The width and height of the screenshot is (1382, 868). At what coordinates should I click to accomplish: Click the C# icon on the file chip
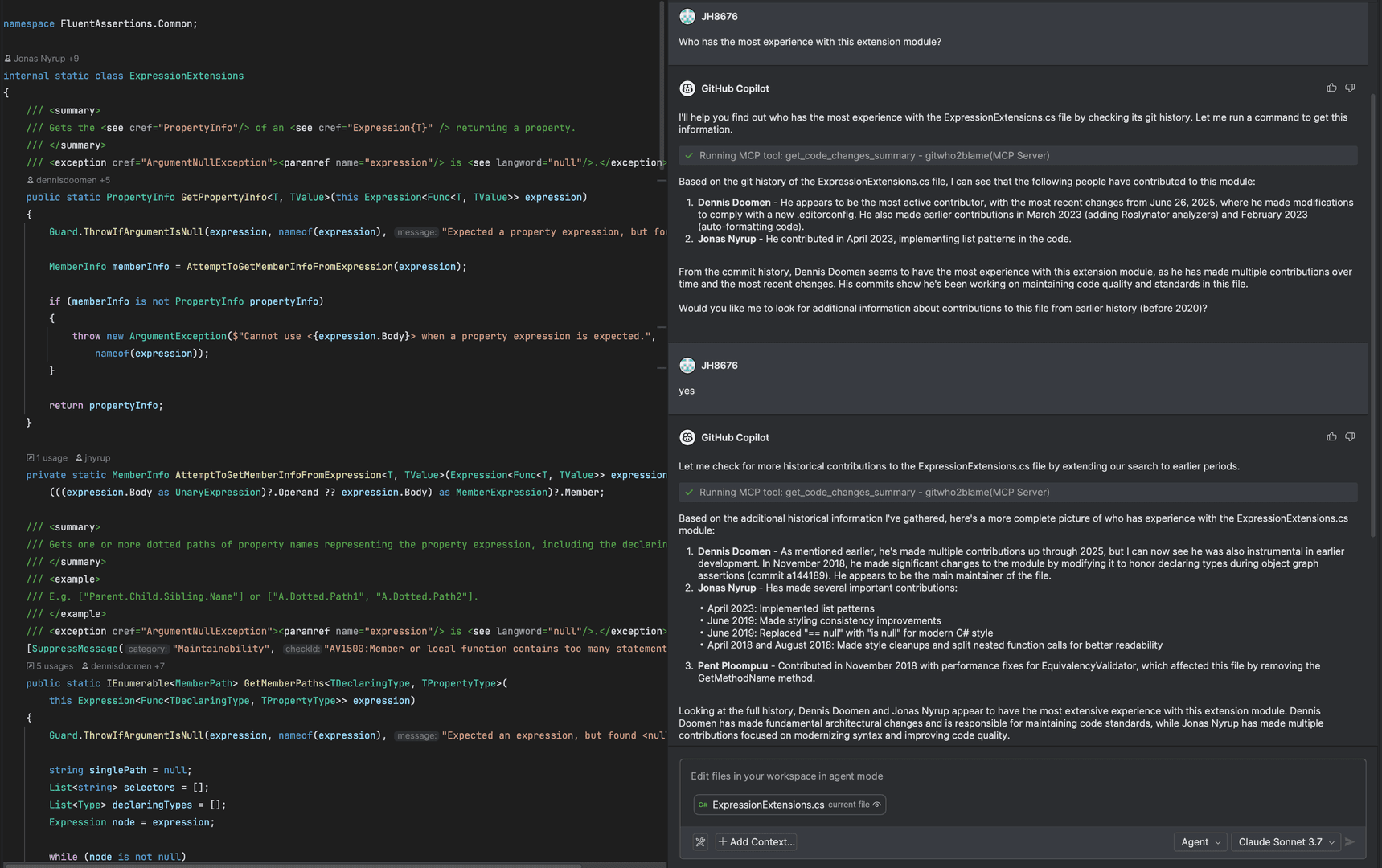click(703, 805)
